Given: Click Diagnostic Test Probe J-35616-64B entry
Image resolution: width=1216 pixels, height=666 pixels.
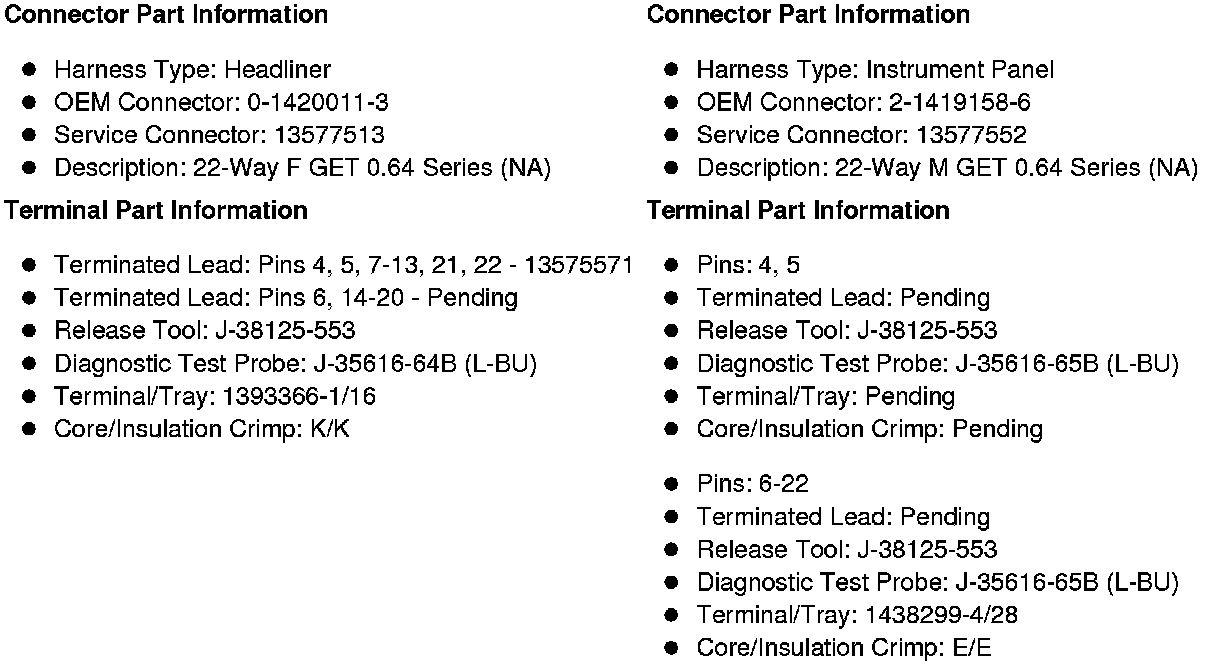Looking at the screenshot, I should coord(296,364).
